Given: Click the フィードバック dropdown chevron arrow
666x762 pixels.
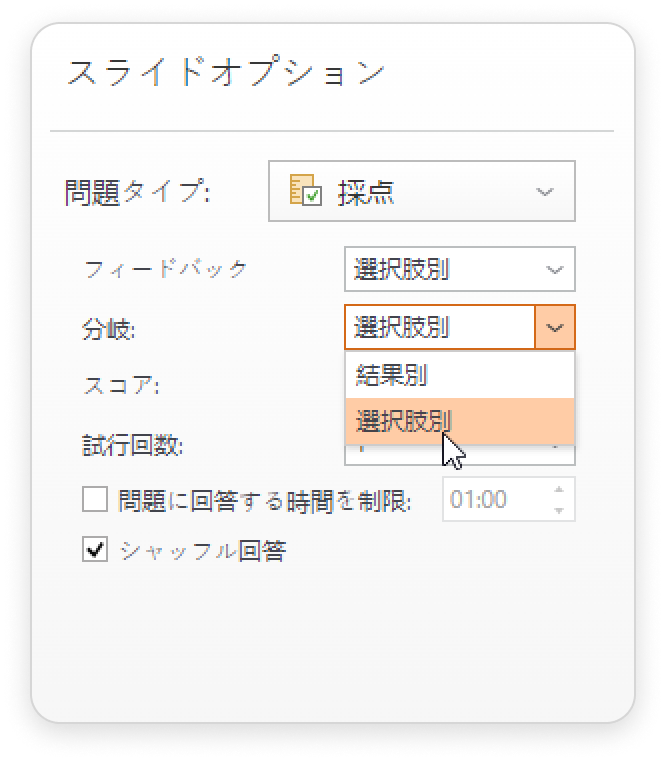Looking at the screenshot, I should click(x=554, y=270).
